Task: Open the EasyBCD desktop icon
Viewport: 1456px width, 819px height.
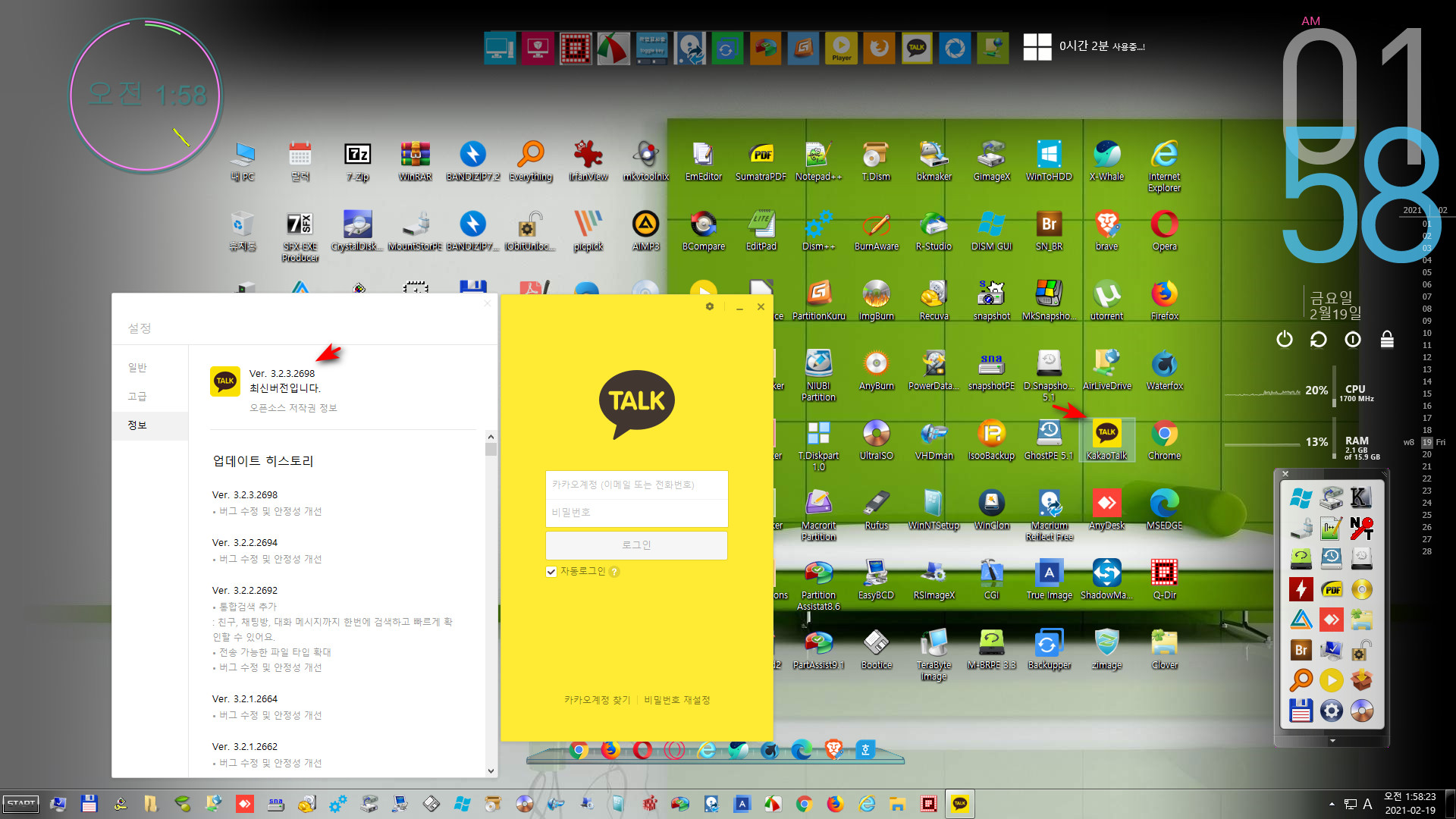Action: 876,579
